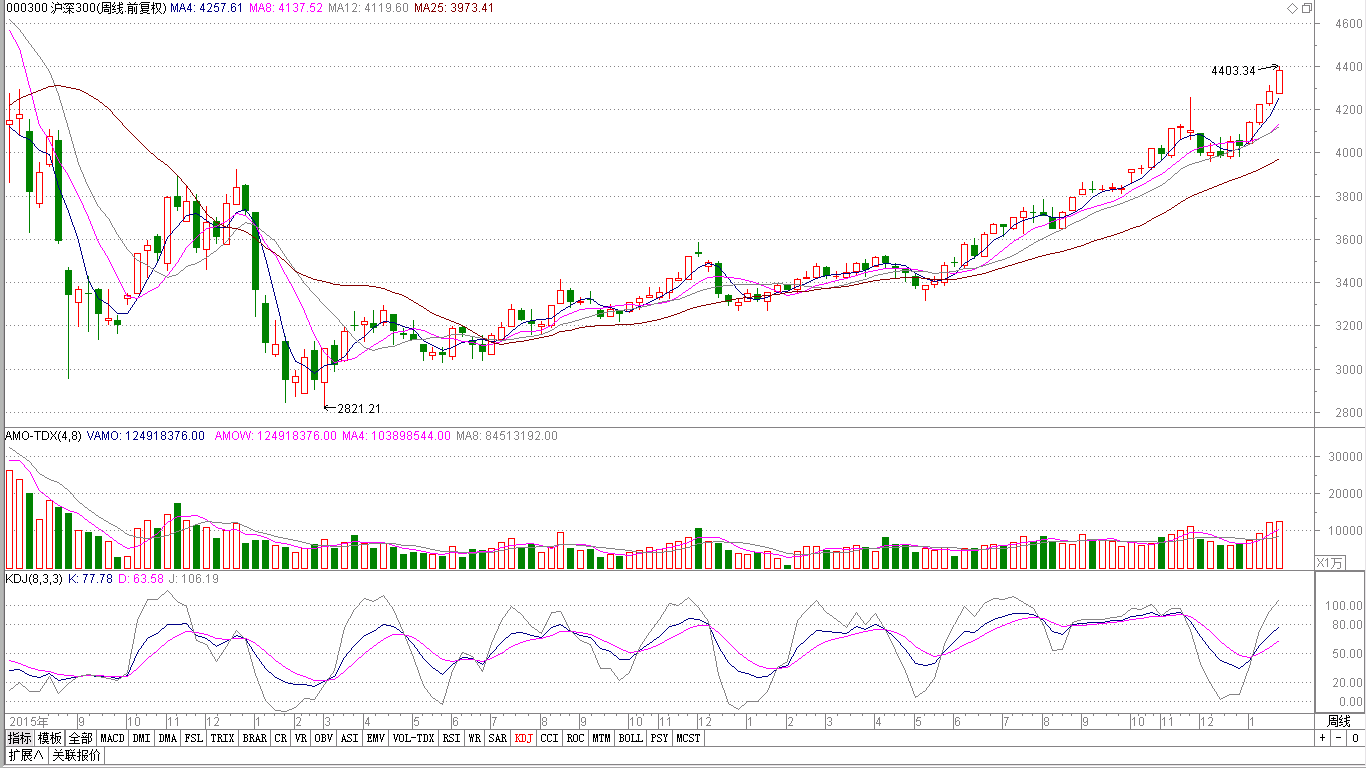Image resolution: width=1366 pixels, height=768 pixels.
Task: Select the MTM indicator tab
Action: (601, 738)
